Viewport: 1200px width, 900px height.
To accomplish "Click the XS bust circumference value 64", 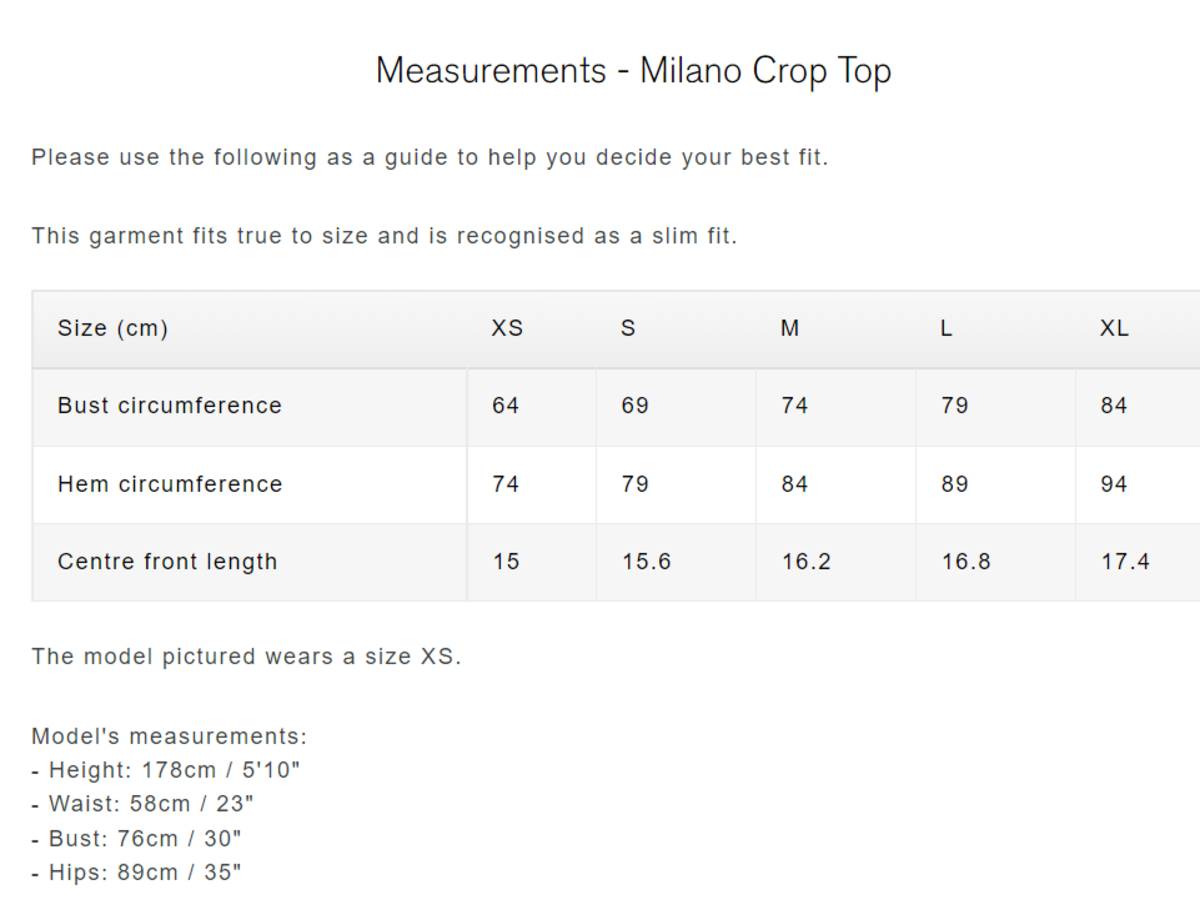I will [x=506, y=406].
